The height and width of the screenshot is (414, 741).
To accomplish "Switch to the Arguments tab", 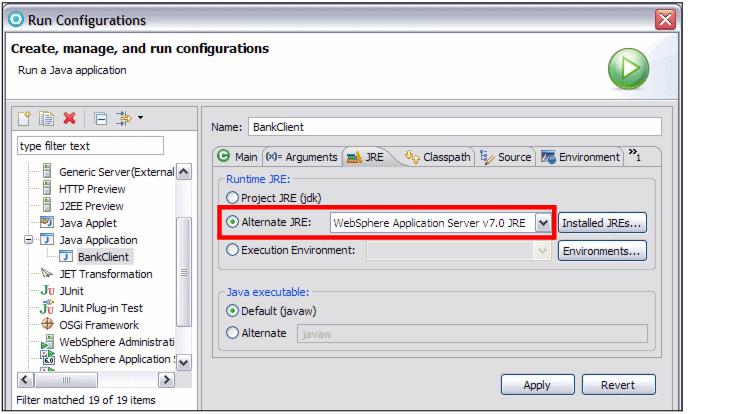I will pos(302,156).
